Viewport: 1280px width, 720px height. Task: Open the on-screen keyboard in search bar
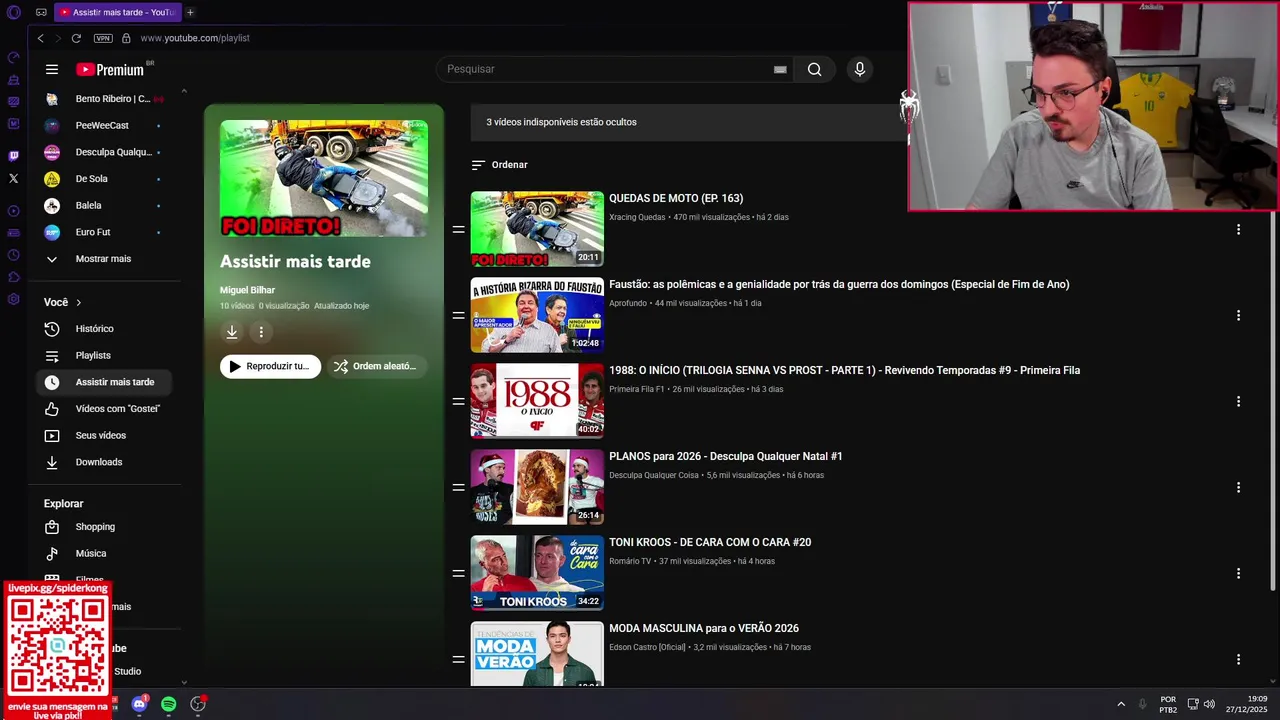point(780,69)
